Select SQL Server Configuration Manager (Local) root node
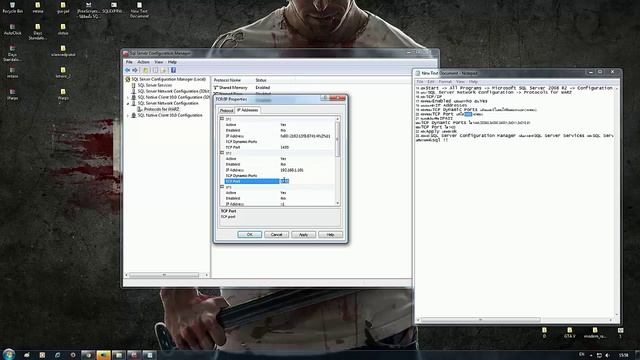This screenshot has width=640, height=360. pyautogui.click(x=169, y=79)
